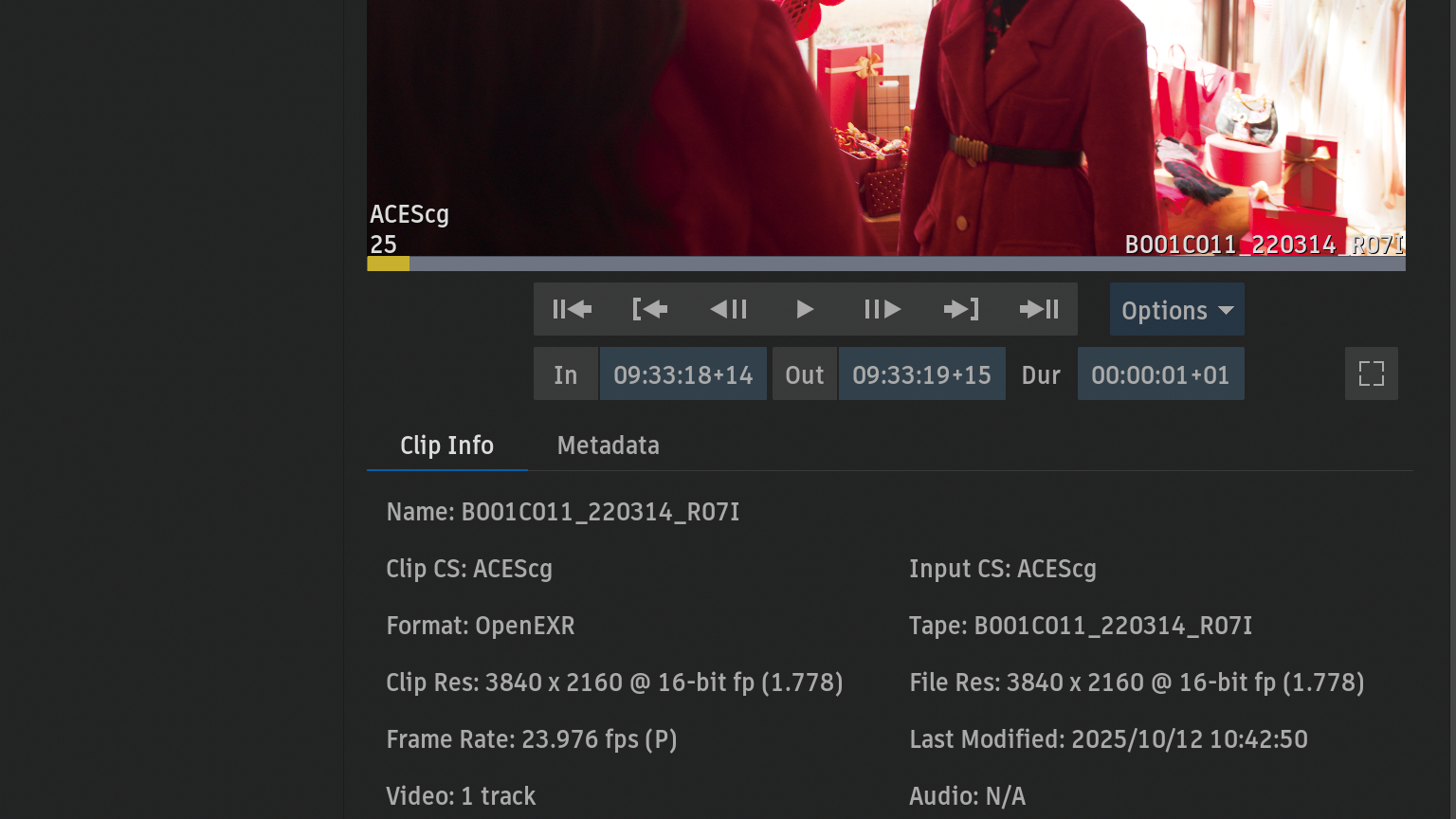Step forward one frame
This screenshot has height=819, width=1456.
(883, 309)
